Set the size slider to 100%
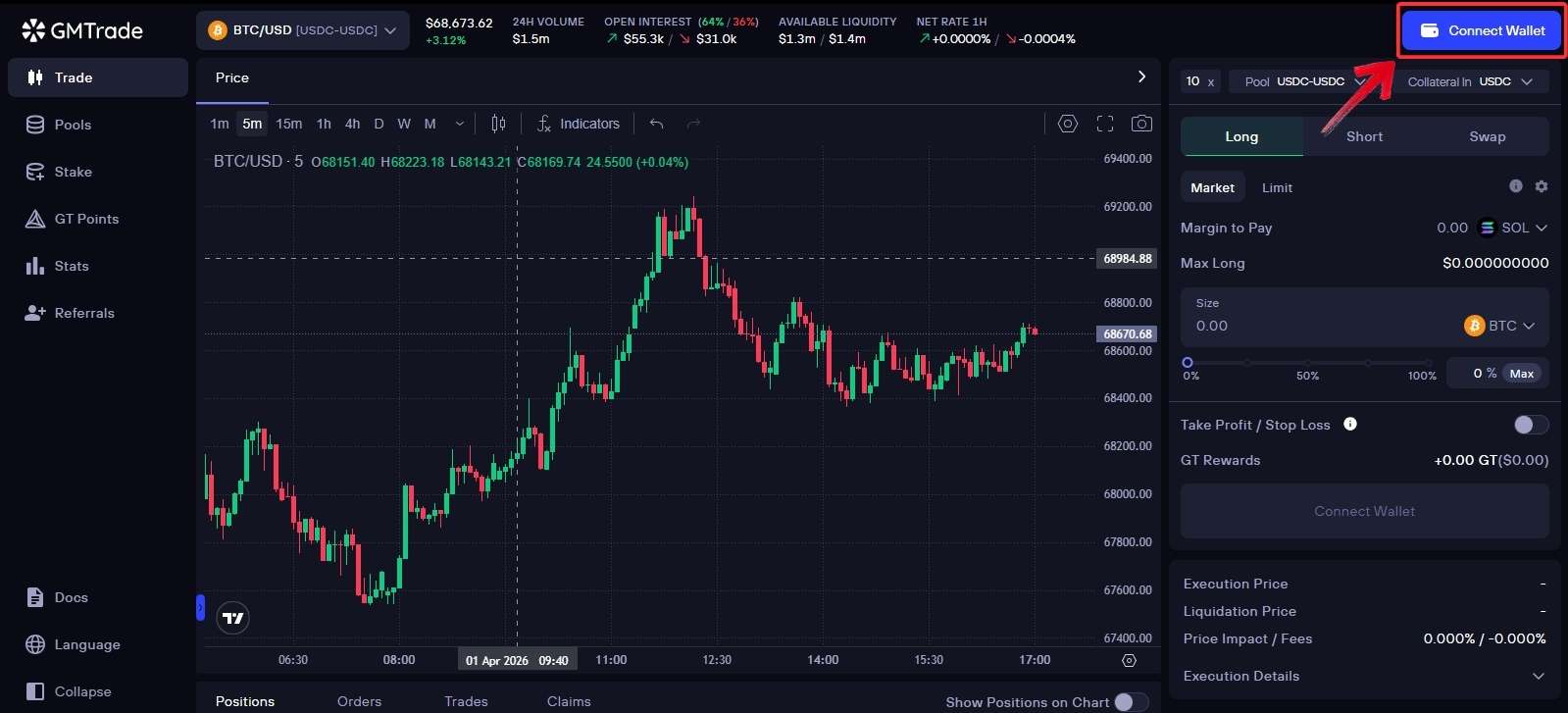 pyautogui.click(x=1427, y=363)
